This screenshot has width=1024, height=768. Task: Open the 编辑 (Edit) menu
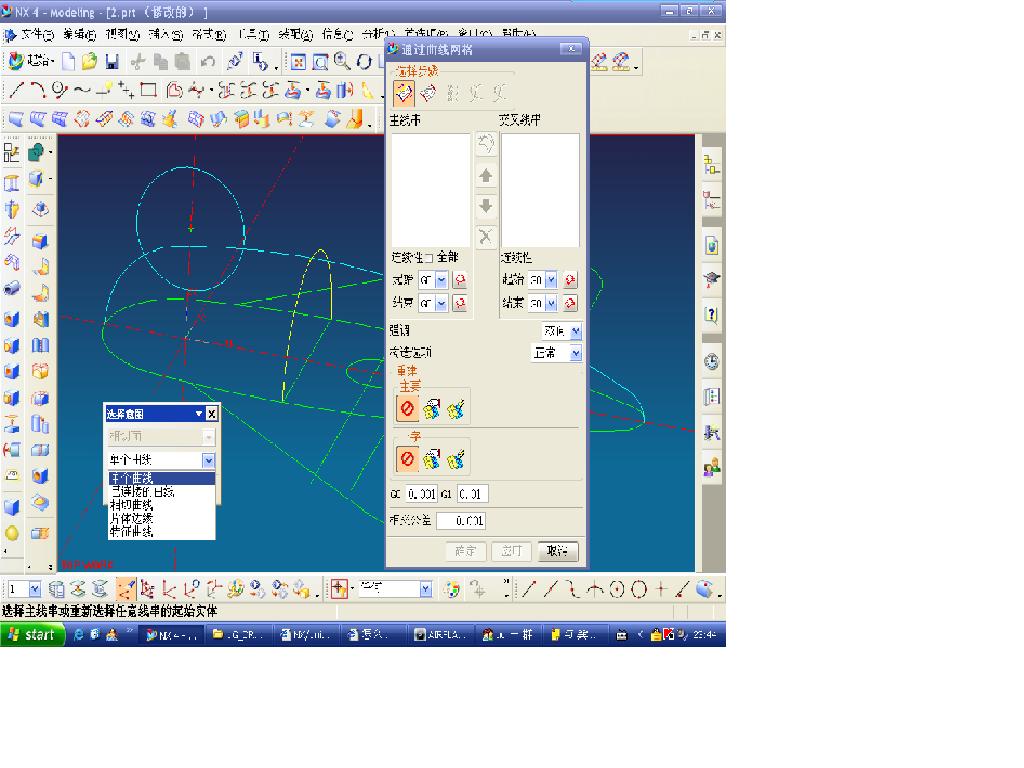coord(79,34)
